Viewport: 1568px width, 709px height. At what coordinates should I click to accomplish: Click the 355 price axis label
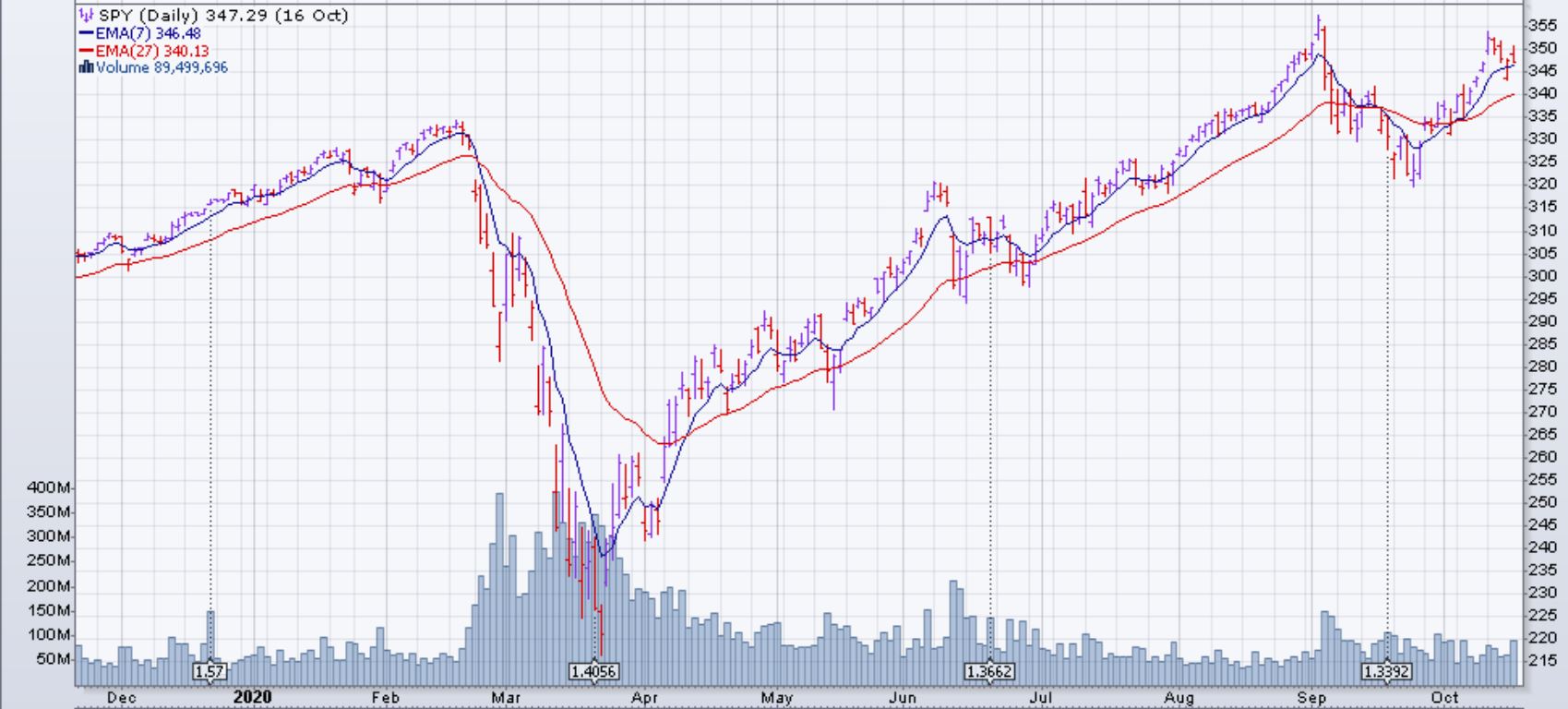(1542, 25)
